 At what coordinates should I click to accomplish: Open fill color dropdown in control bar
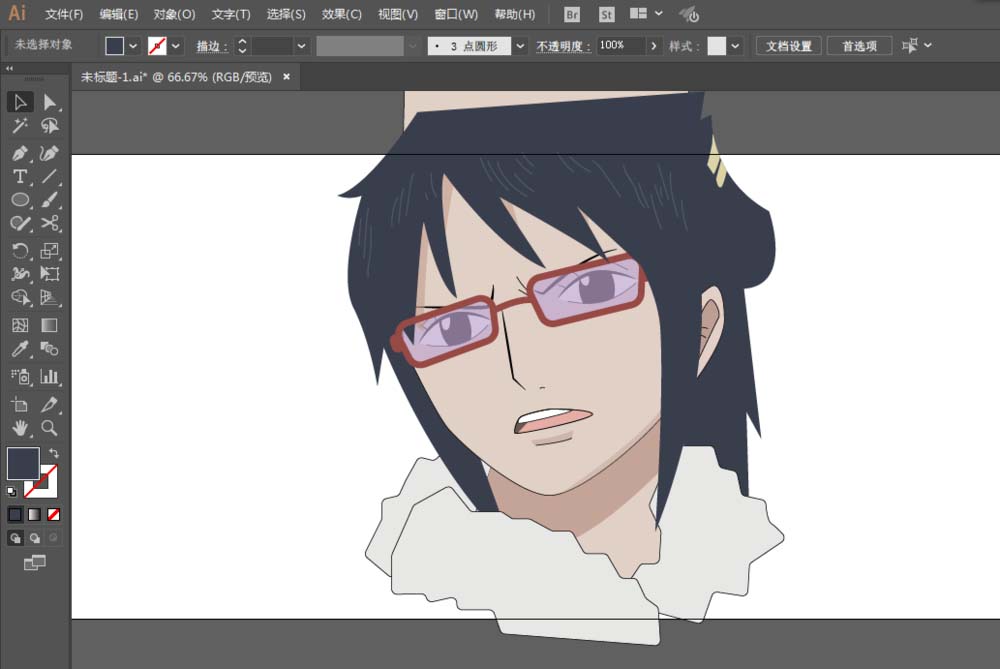click(x=133, y=46)
